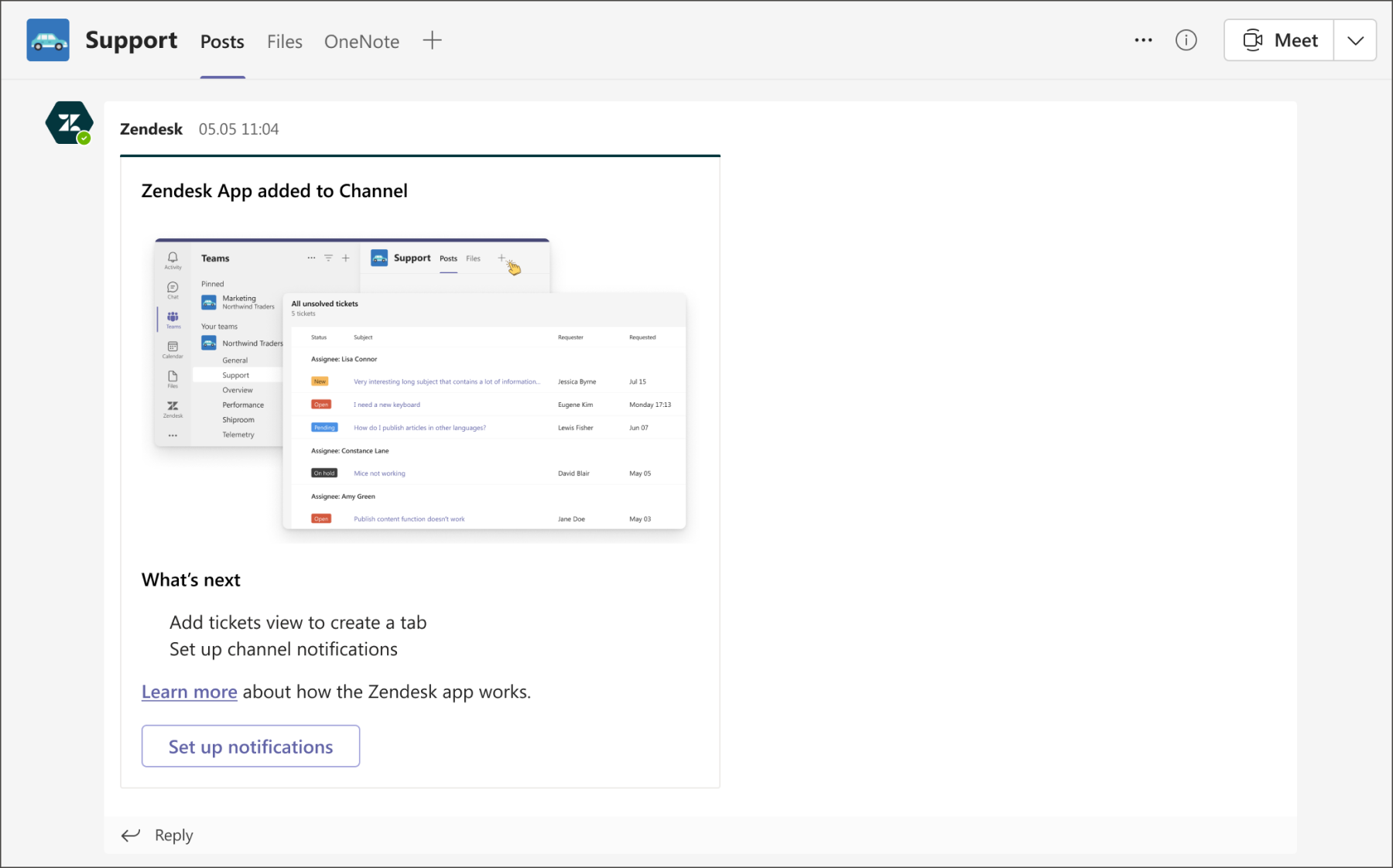Viewport: 1393px width, 868px height.
Task: Click the Zendesk sender name
Action: (151, 129)
